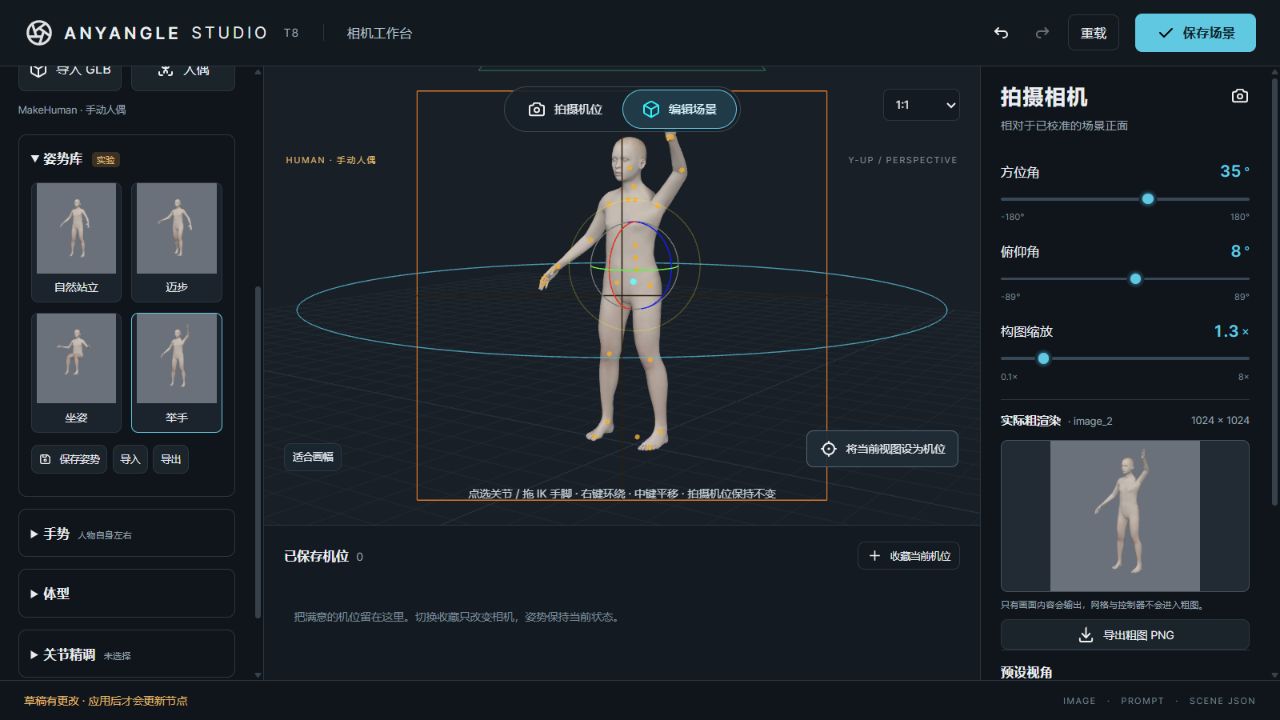Adjust the 构图缩放 zoom slider handle

click(1043, 358)
